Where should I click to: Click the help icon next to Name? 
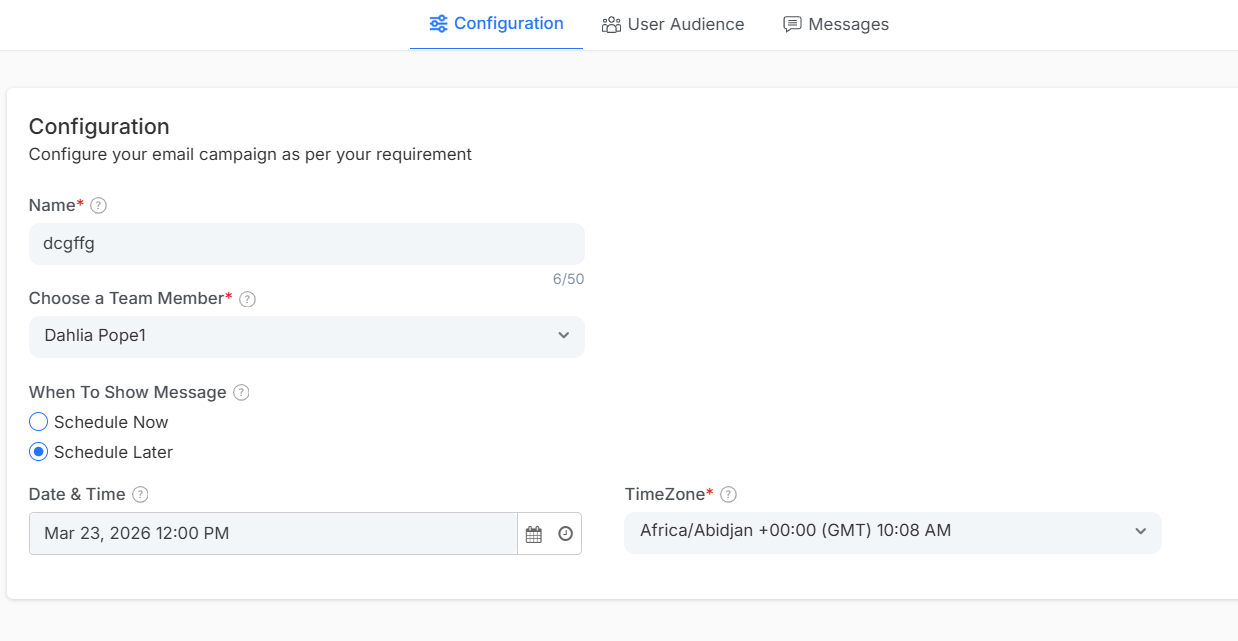click(98, 205)
